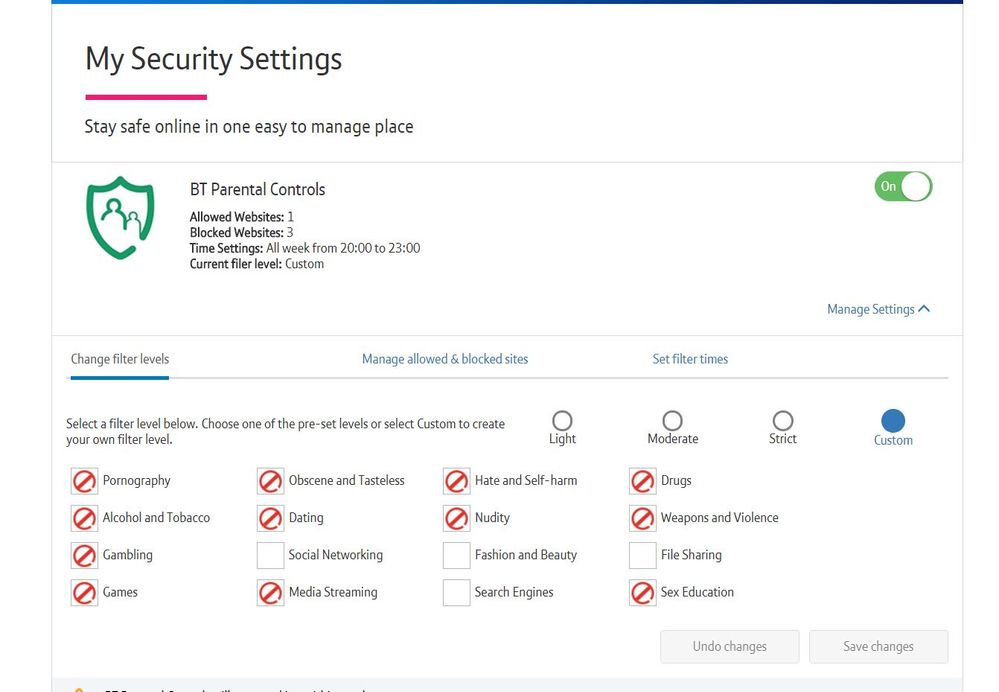
Task: Stay on the Change filter levels tab
Action: tap(120, 359)
